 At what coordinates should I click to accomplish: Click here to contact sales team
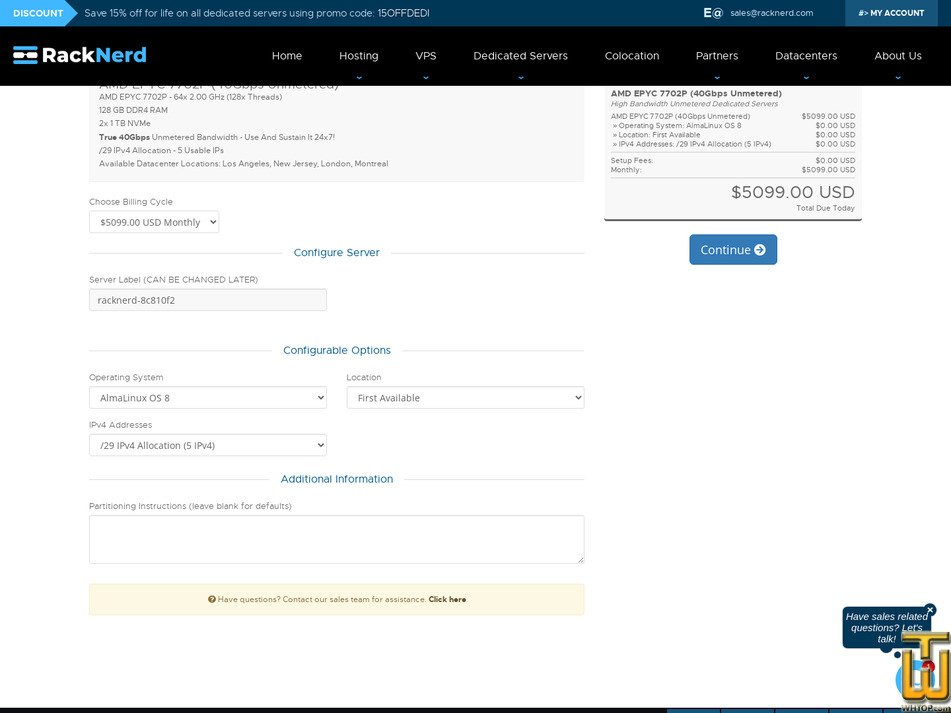coord(447,599)
